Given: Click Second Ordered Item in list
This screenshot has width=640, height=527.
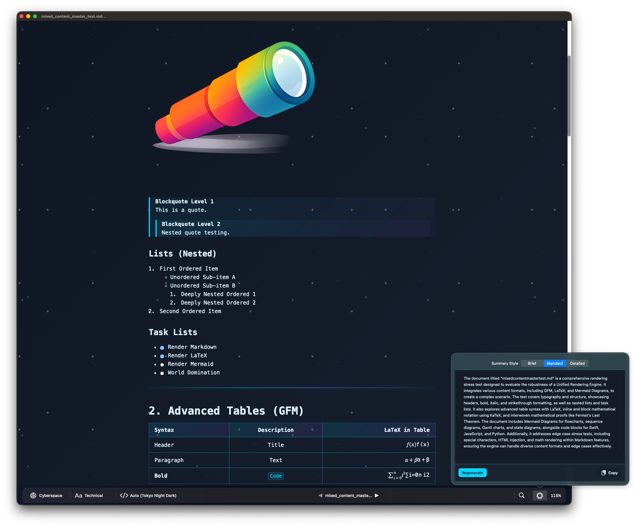Looking at the screenshot, I should pos(190,311).
